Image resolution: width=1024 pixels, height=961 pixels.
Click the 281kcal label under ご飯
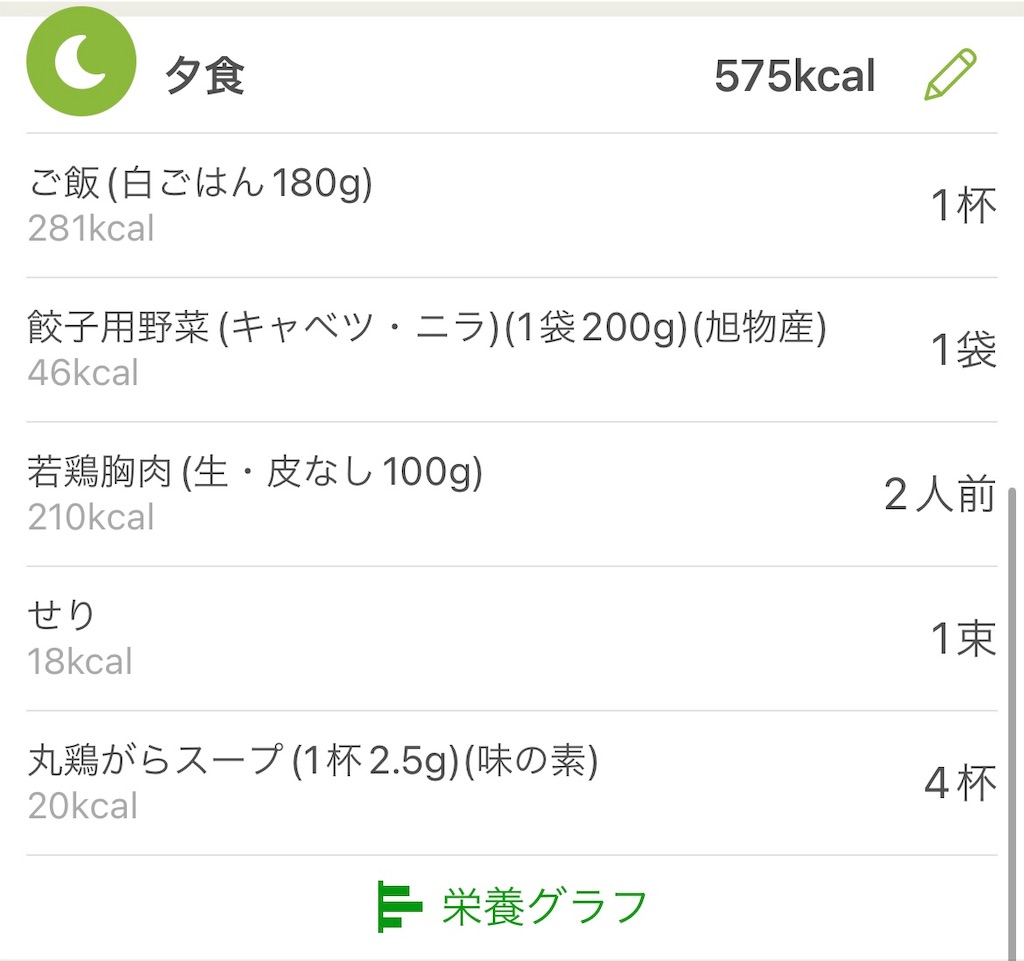(91, 229)
